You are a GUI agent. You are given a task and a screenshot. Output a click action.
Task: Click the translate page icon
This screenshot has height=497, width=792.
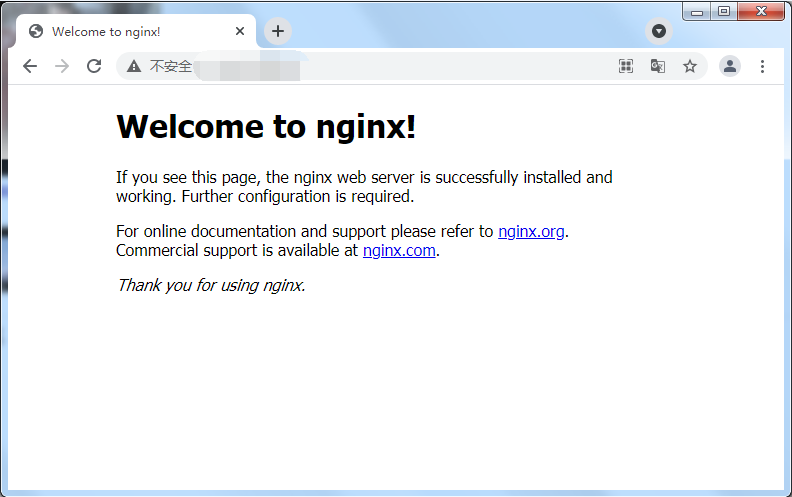pyautogui.click(x=657, y=66)
